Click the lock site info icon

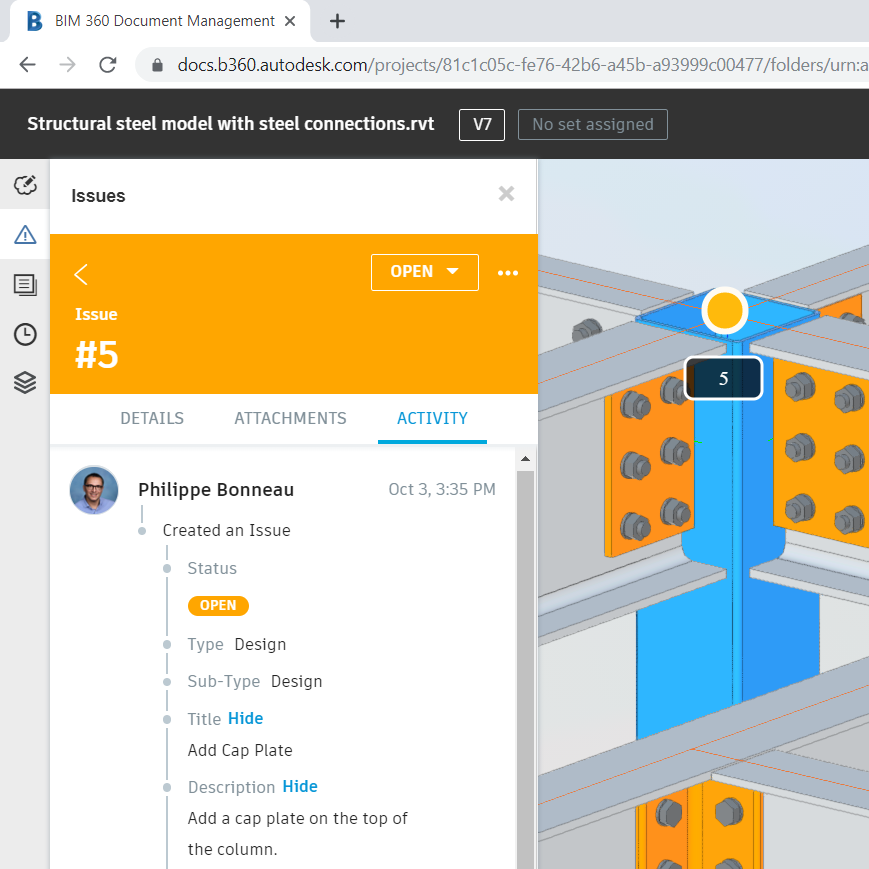157,65
